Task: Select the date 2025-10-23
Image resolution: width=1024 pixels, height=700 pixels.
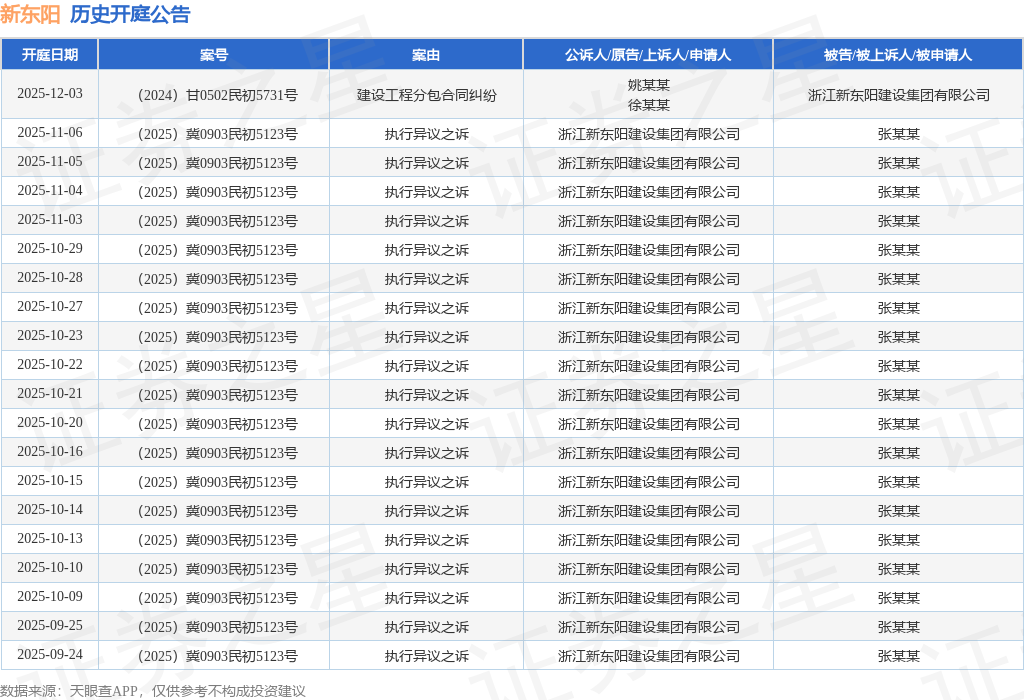Action: point(50,335)
